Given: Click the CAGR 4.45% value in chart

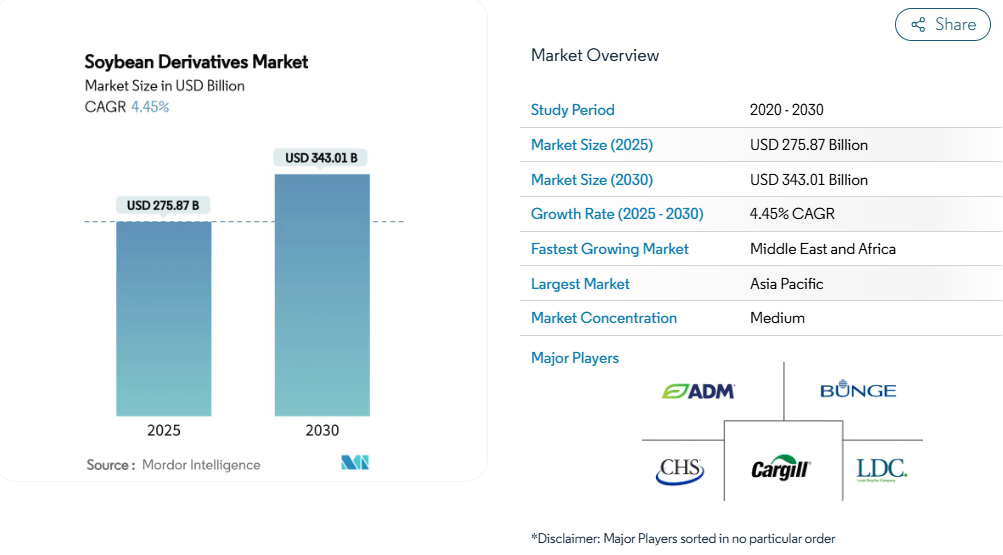Looking at the screenshot, I should coord(150,107).
